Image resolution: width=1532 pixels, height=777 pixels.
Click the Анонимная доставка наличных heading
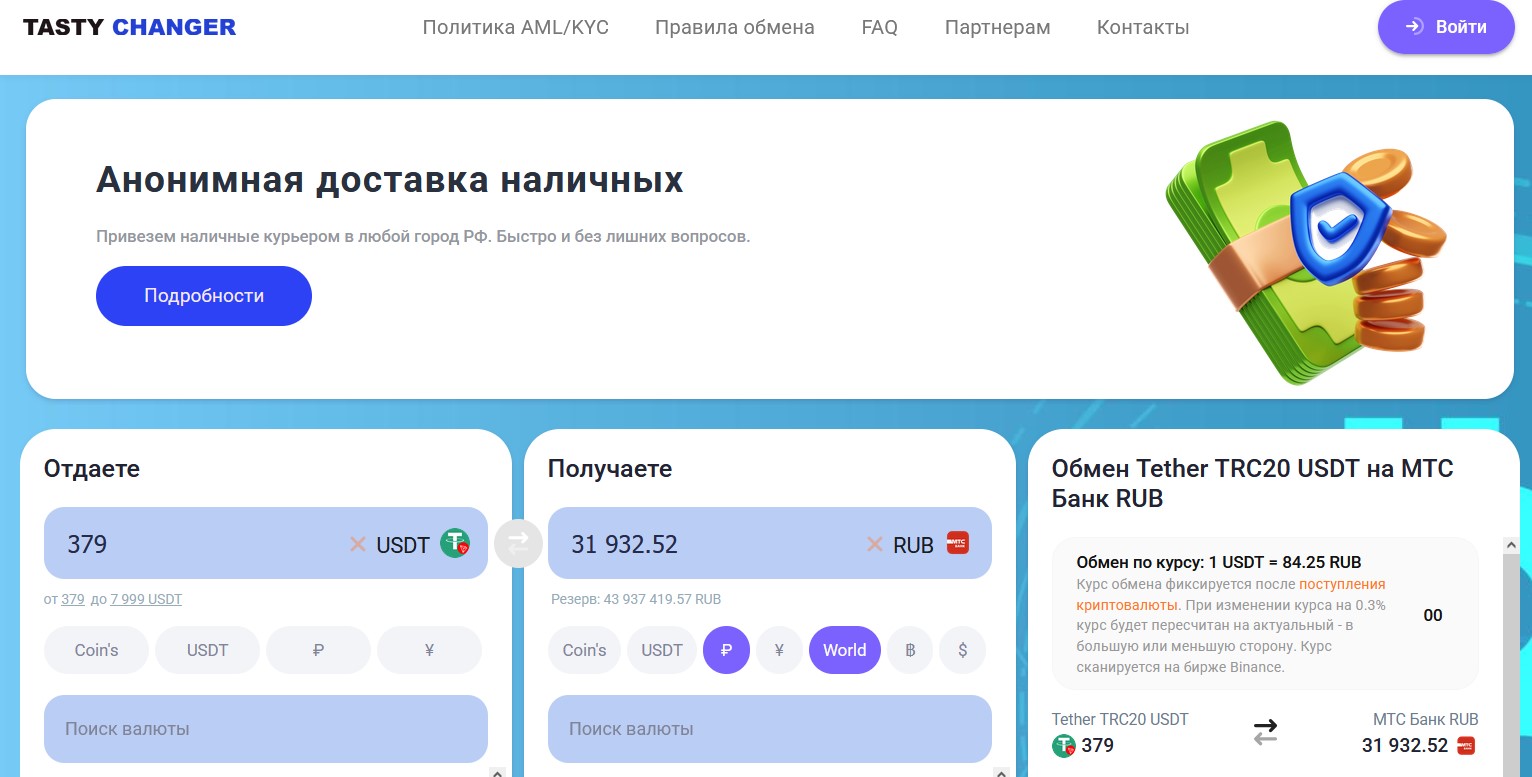[390, 180]
